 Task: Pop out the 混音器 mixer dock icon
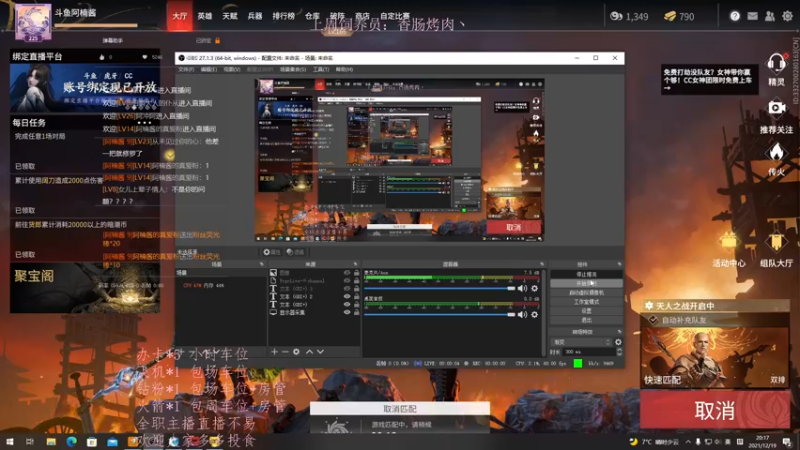(x=542, y=264)
